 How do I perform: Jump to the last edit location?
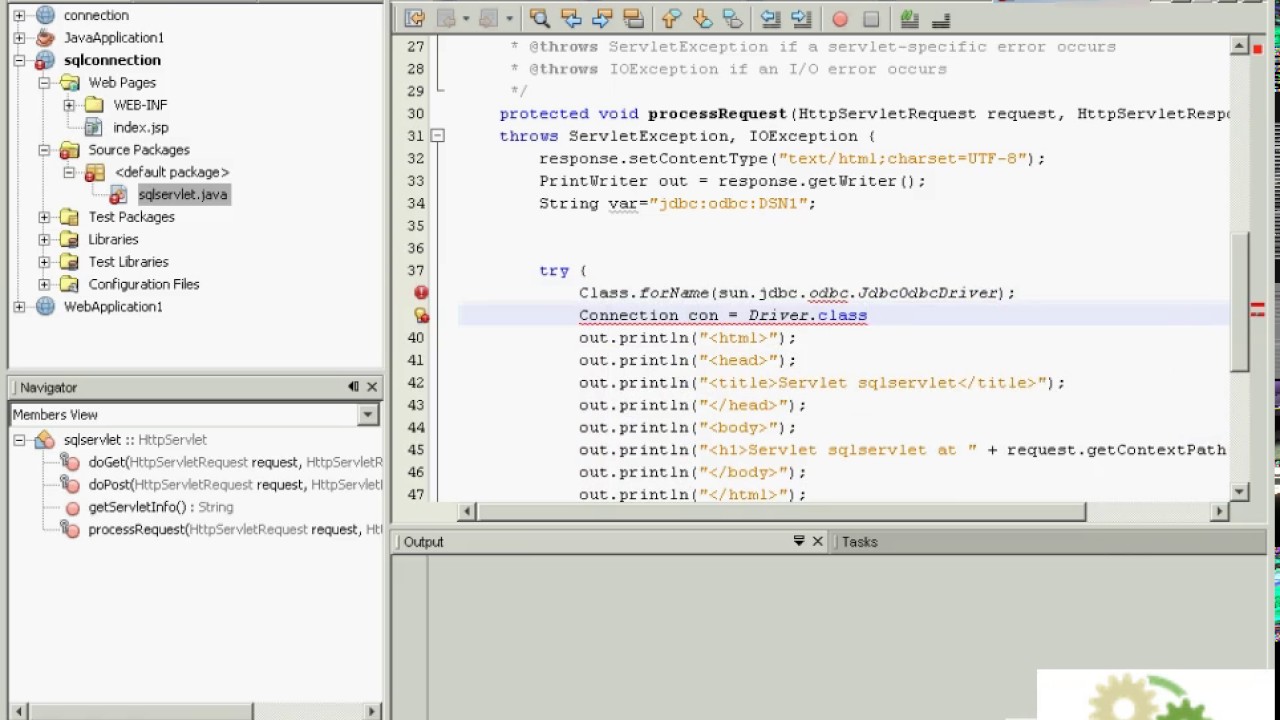(x=415, y=19)
